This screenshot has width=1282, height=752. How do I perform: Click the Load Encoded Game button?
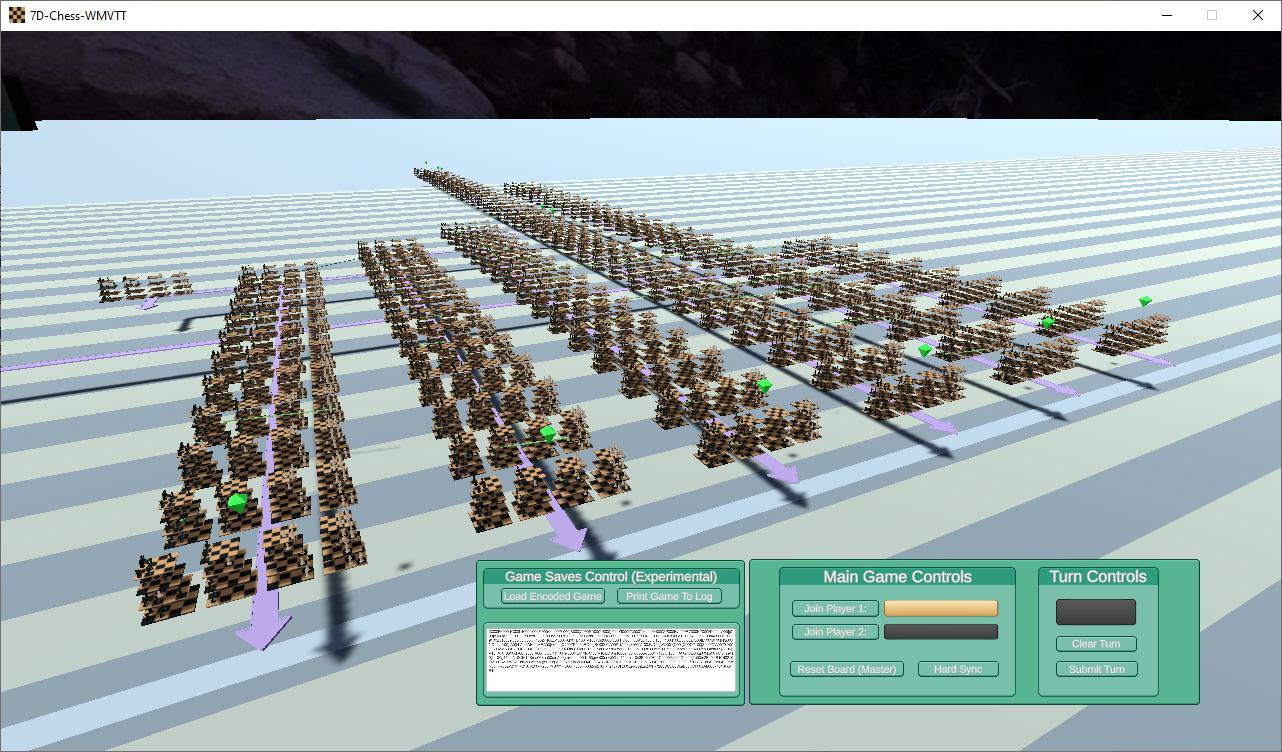click(x=552, y=596)
